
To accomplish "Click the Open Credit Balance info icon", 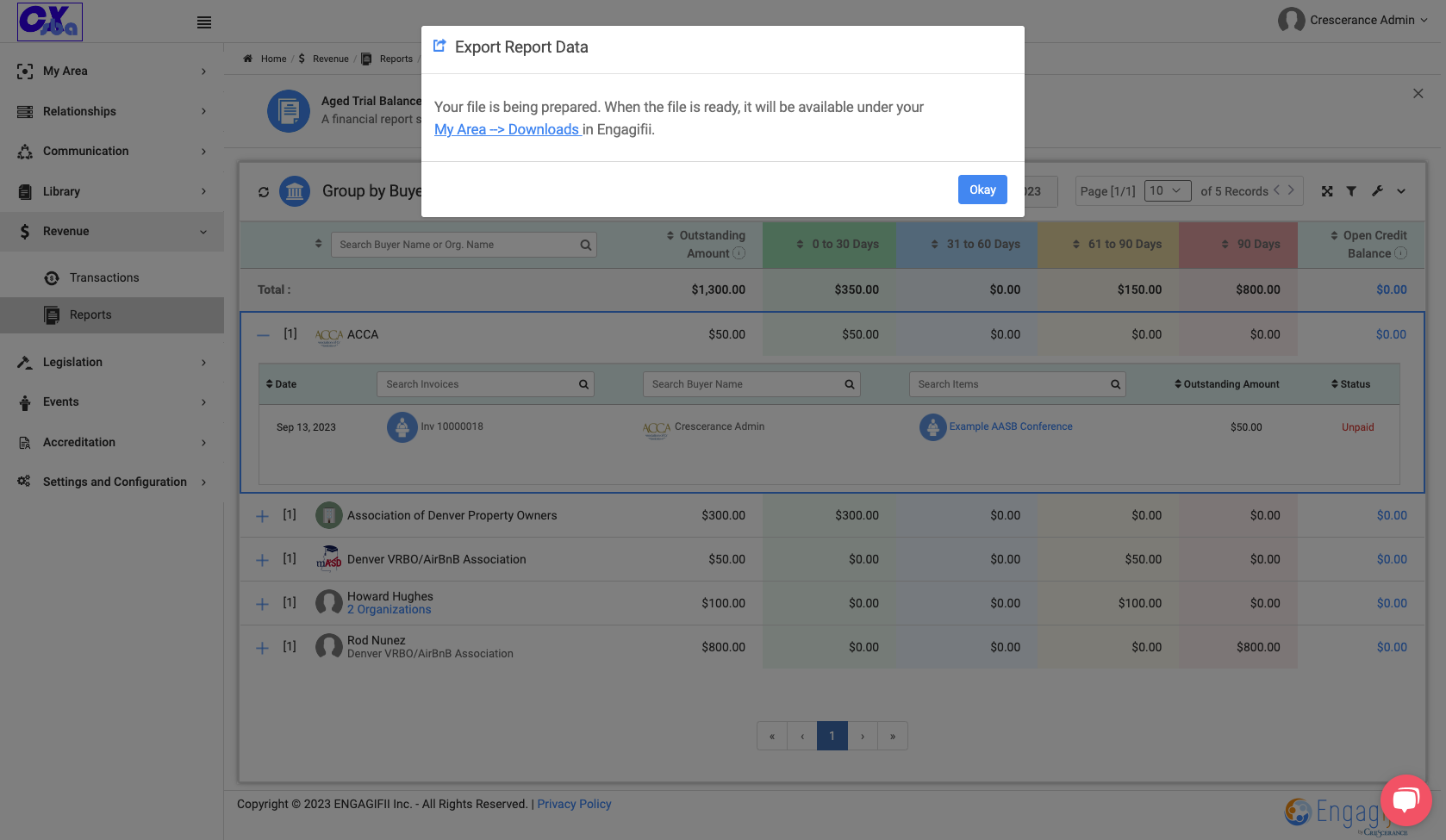I will click(1400, 253).
